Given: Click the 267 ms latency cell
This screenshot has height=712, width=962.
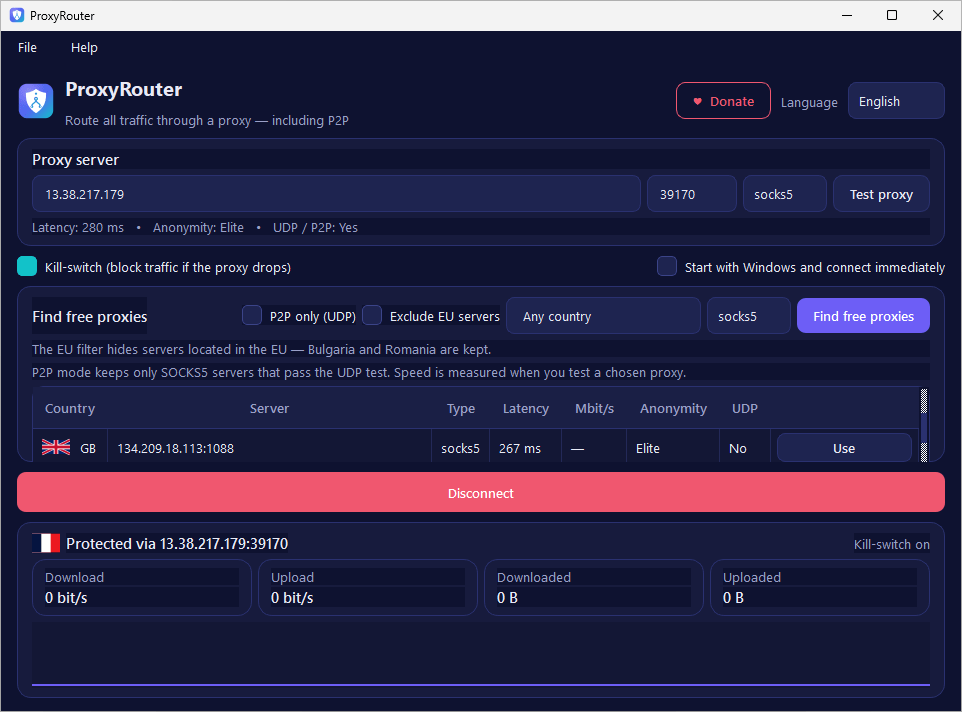Looking at the screenshot, I should [525, 448].
